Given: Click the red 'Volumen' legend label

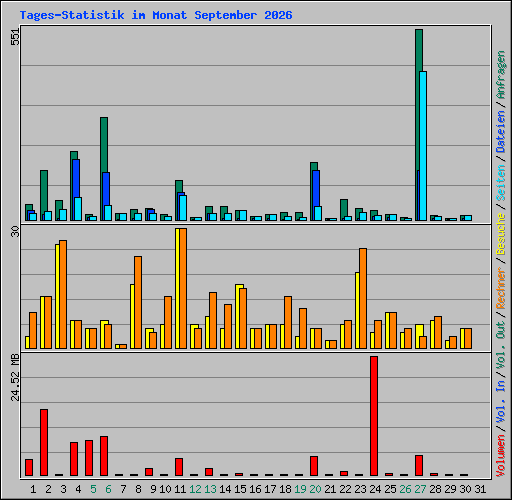Looking at the screenshot, I should point(501,456).
